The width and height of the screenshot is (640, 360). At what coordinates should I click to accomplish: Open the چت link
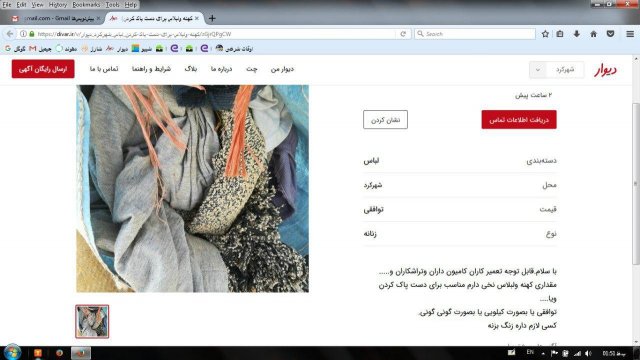point(252,69)
